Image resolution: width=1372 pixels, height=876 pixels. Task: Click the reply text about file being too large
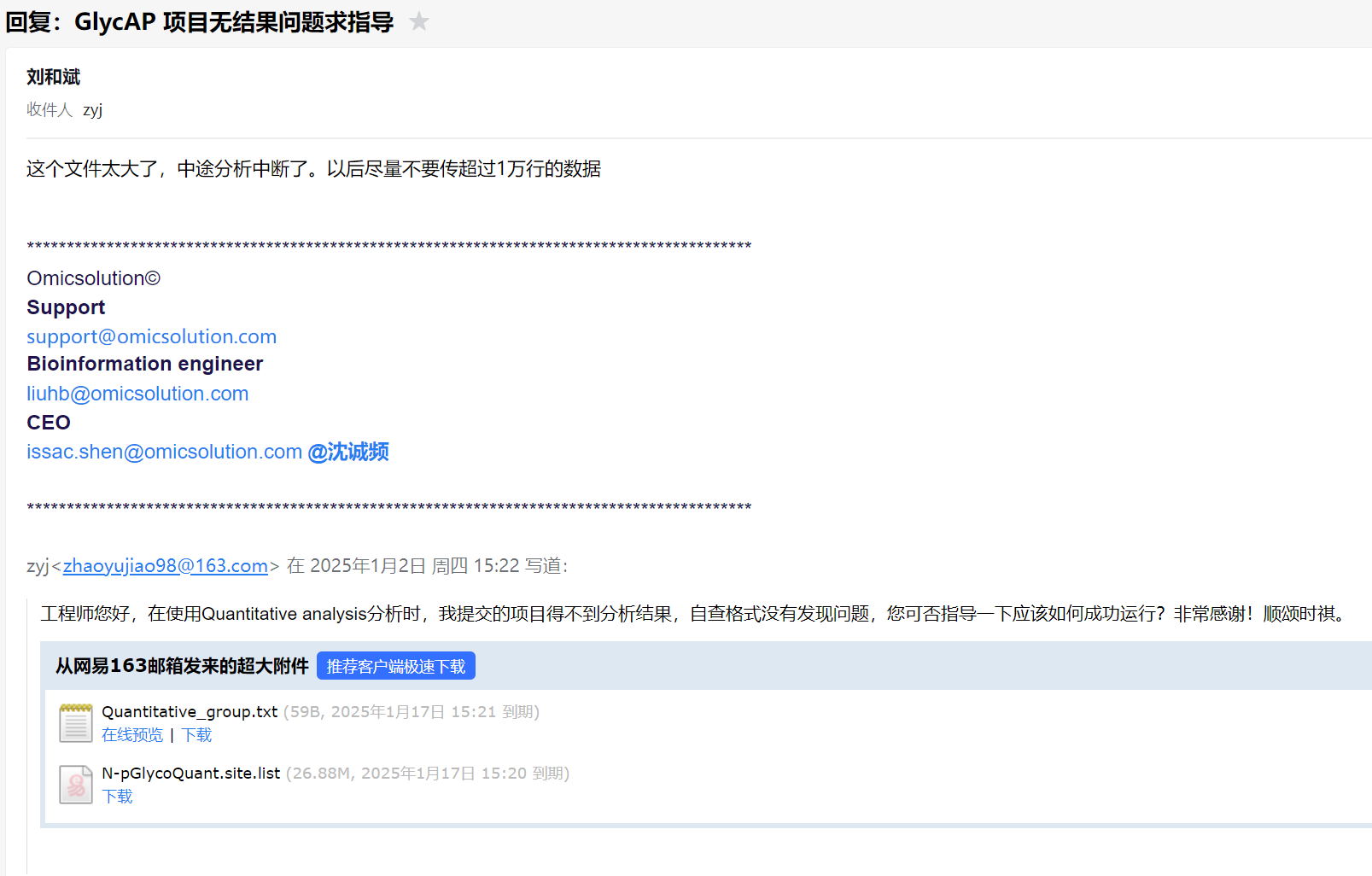pos(313,169)
